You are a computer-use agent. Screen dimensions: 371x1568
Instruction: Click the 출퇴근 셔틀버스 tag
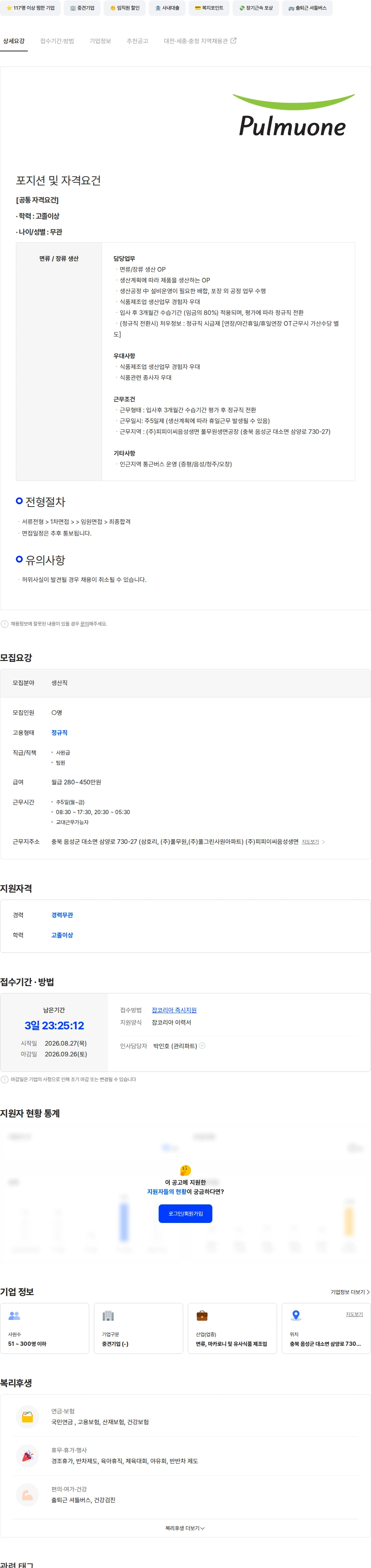pyautogui.click(x=307, y=8)
